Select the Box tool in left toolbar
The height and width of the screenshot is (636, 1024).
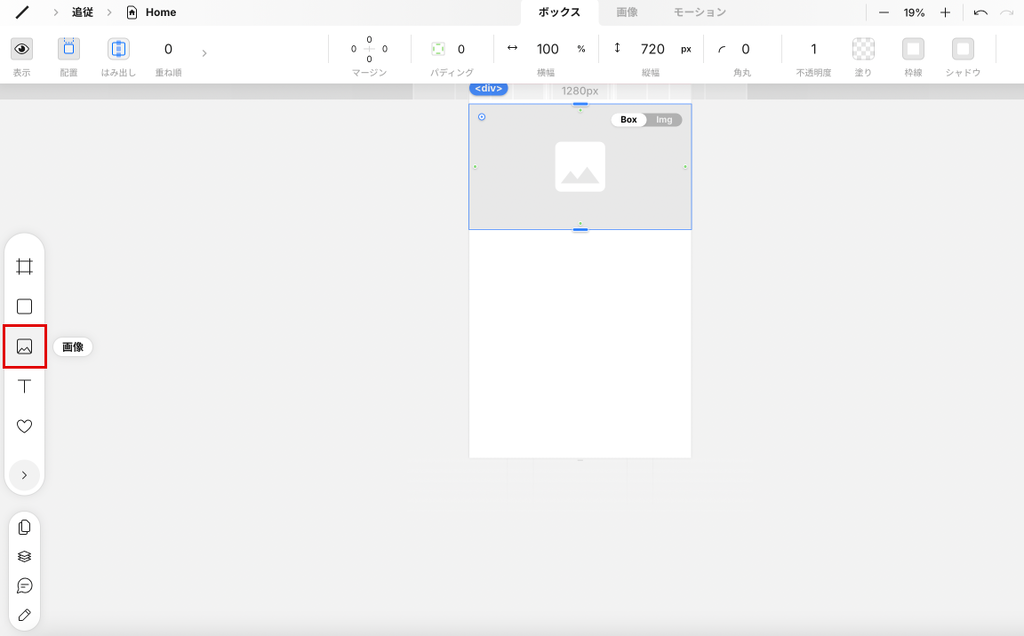click(x=25, y=307)
